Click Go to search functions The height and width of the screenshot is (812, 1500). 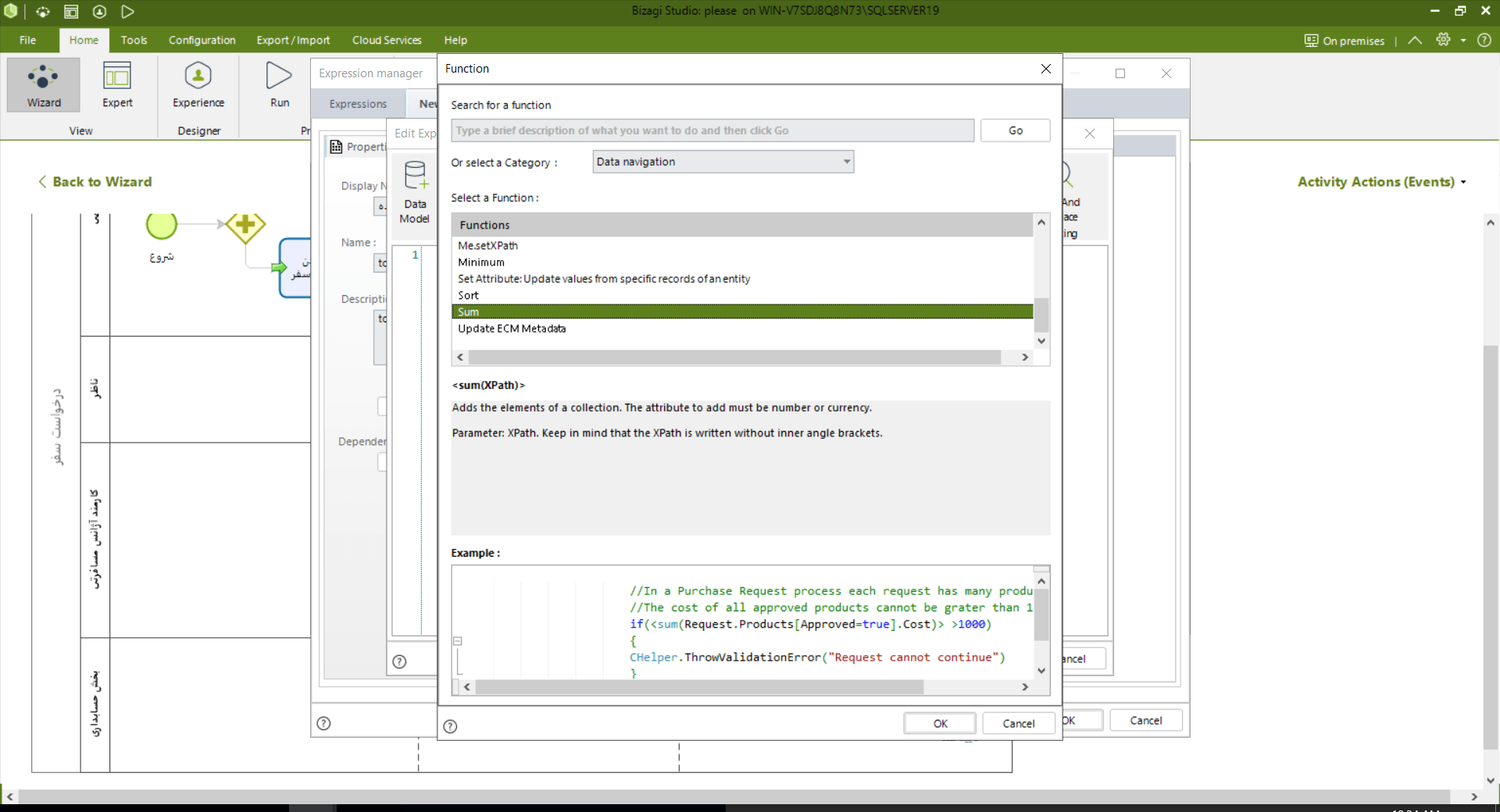[1015, 130]
